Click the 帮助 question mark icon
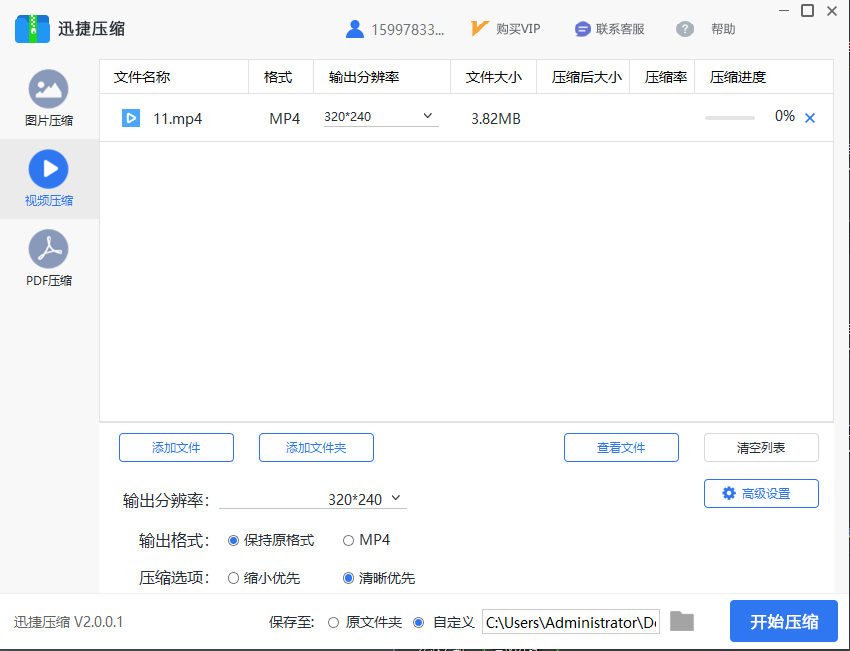The image size is (850, 651). (685, 29)
